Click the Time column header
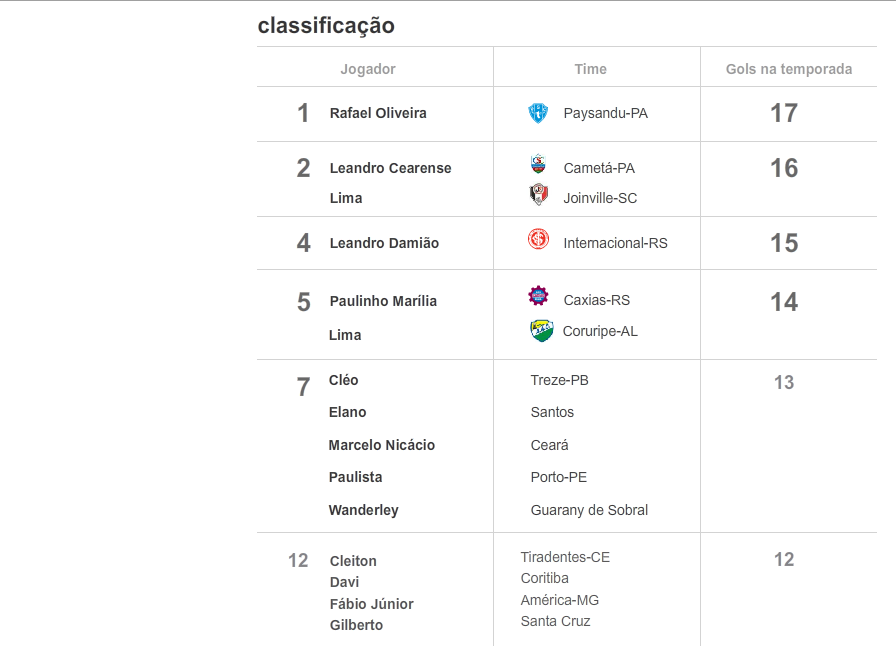 pos(590,69)
